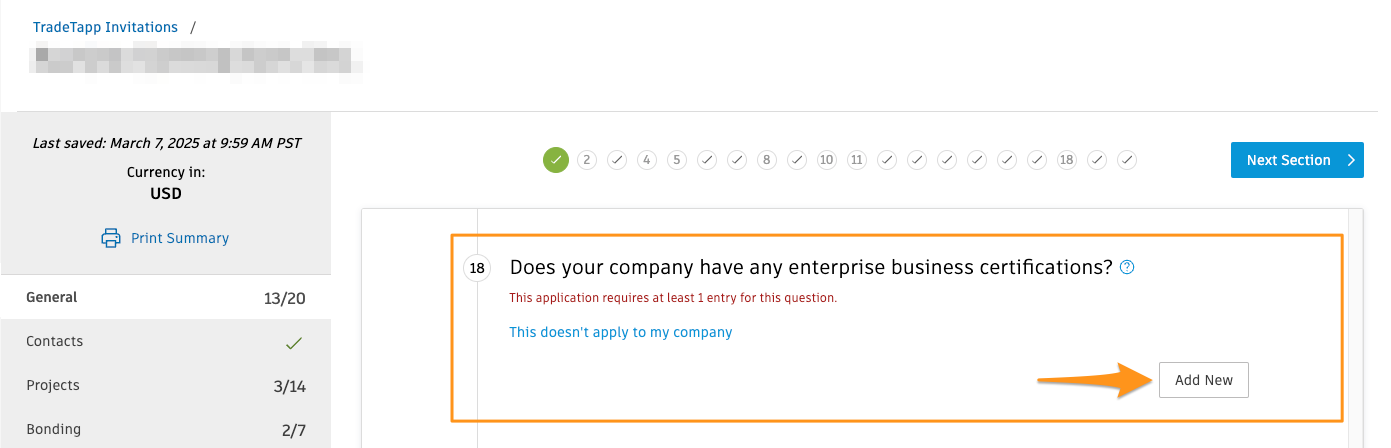The height and width of the screenshot is (448, 1391).
Task: Go to the green completed first step
Action: (556, 159)
